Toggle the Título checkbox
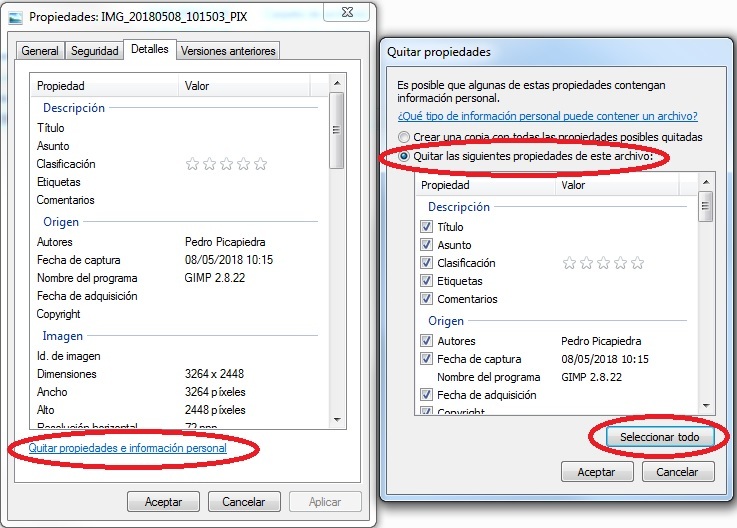This screenshot has height=528, width=737. coord(427,227)
